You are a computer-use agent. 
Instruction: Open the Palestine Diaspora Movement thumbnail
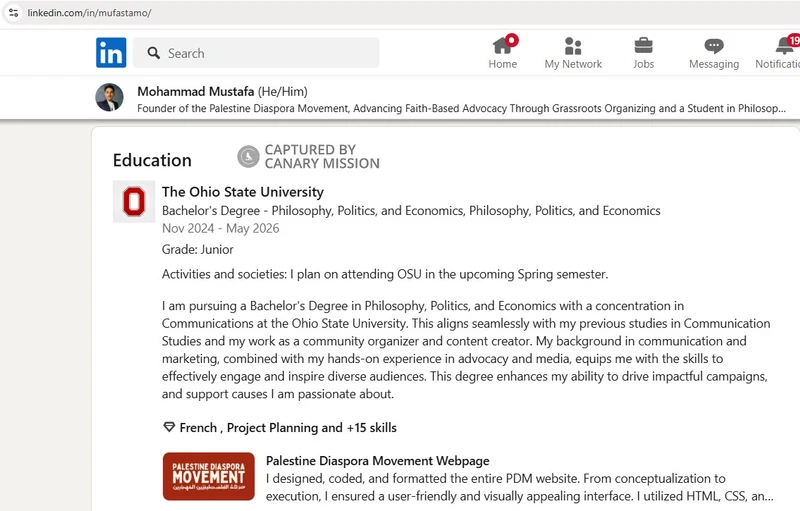point(209,476)
